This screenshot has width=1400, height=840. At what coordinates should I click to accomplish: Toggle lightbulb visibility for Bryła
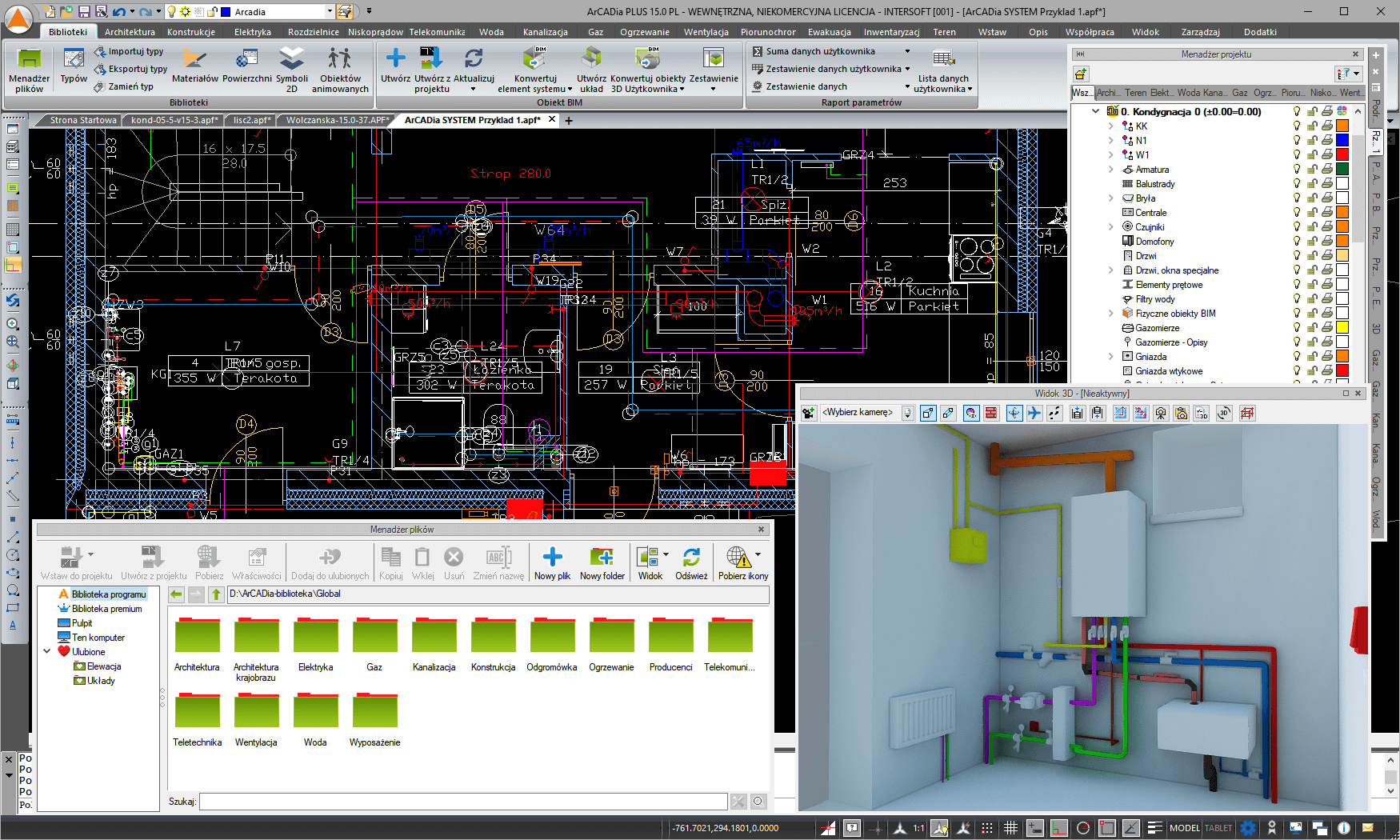(1297, 198)
